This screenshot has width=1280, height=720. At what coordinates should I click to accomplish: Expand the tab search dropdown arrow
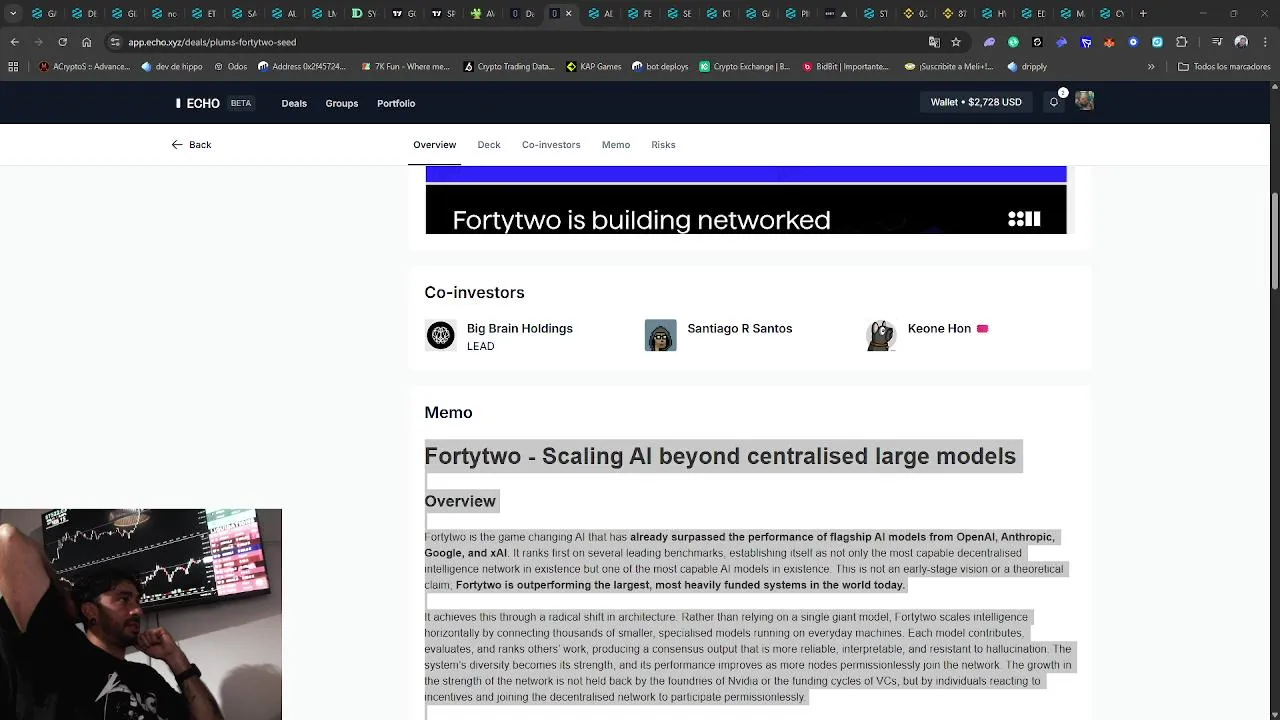(13, 14)
